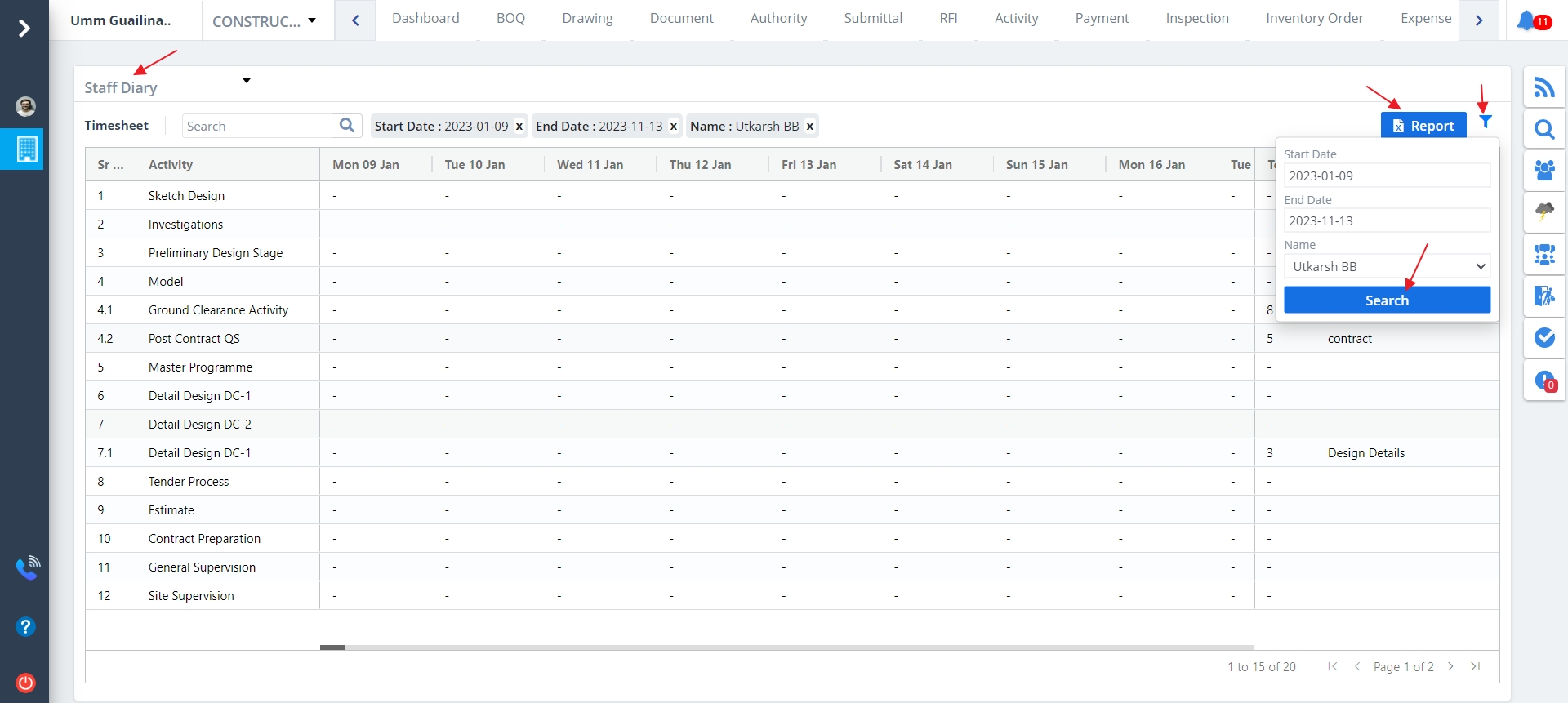The width and height of the screenshot is (1568, 703).
Task: Open the CONSTRUC... project type dropdown
Action: [265, 21]
